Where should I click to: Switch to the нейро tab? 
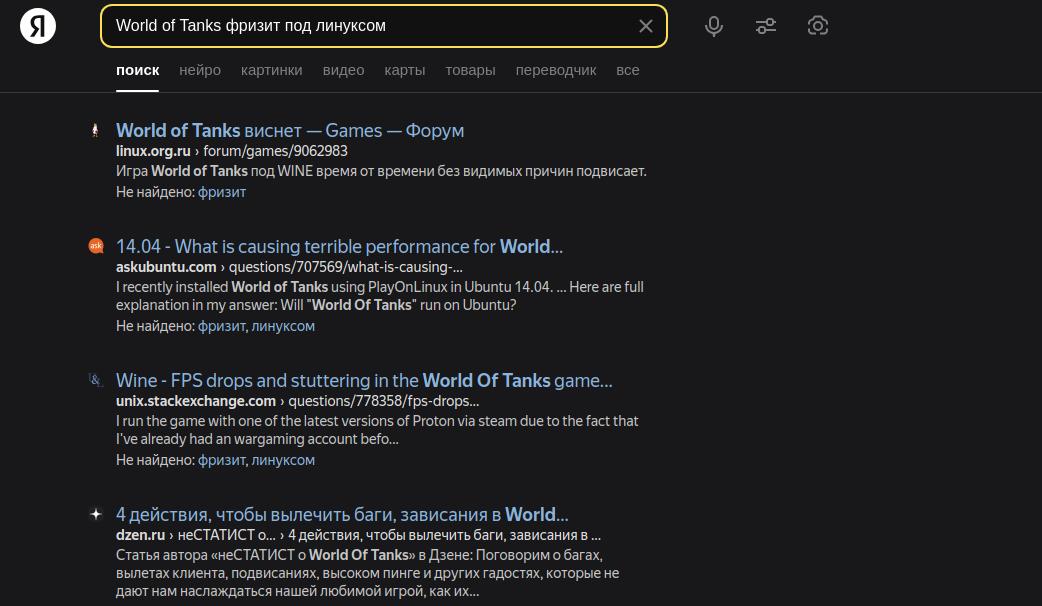click(x=200, y=70)
